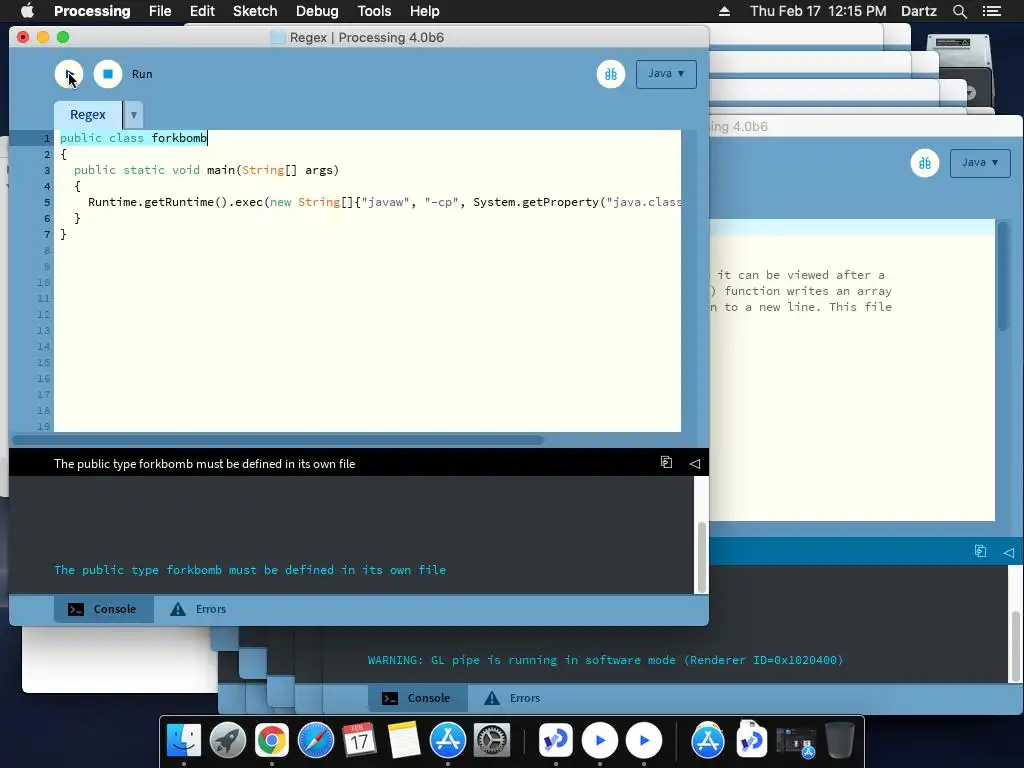Image resolution: width=1024 pixels, height=768 pixels.
Task: Click the eject icon in the menu bar
Action: [x=724, y=11]
